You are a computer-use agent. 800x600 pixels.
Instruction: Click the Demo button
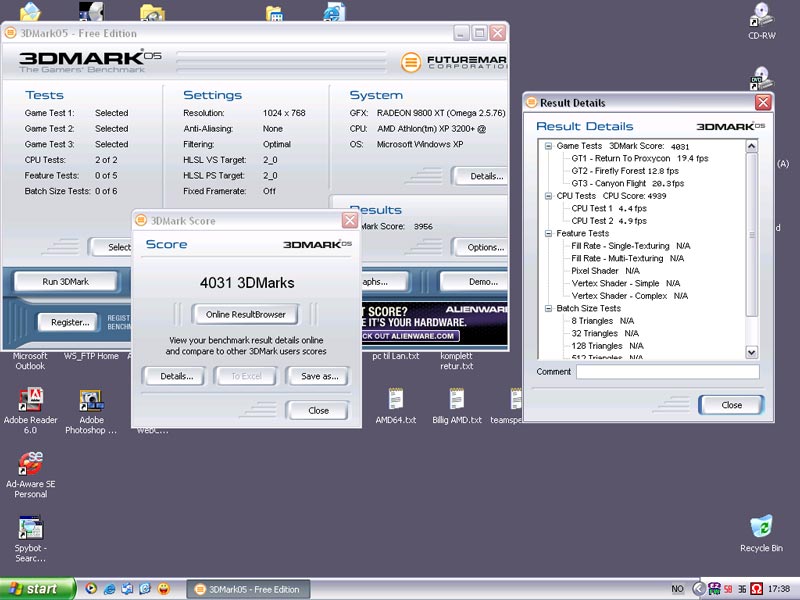(x=474, y=282)
